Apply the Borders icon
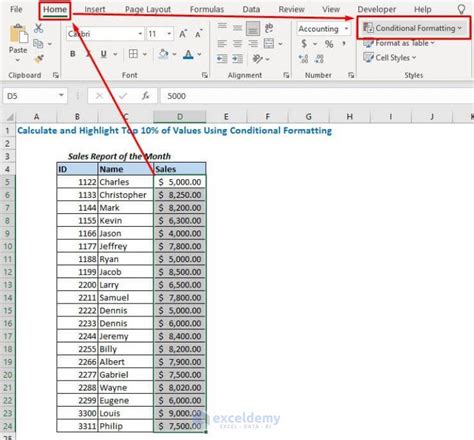Image resolution: width=474 pixels, height=440 pixels. (133, 54)
